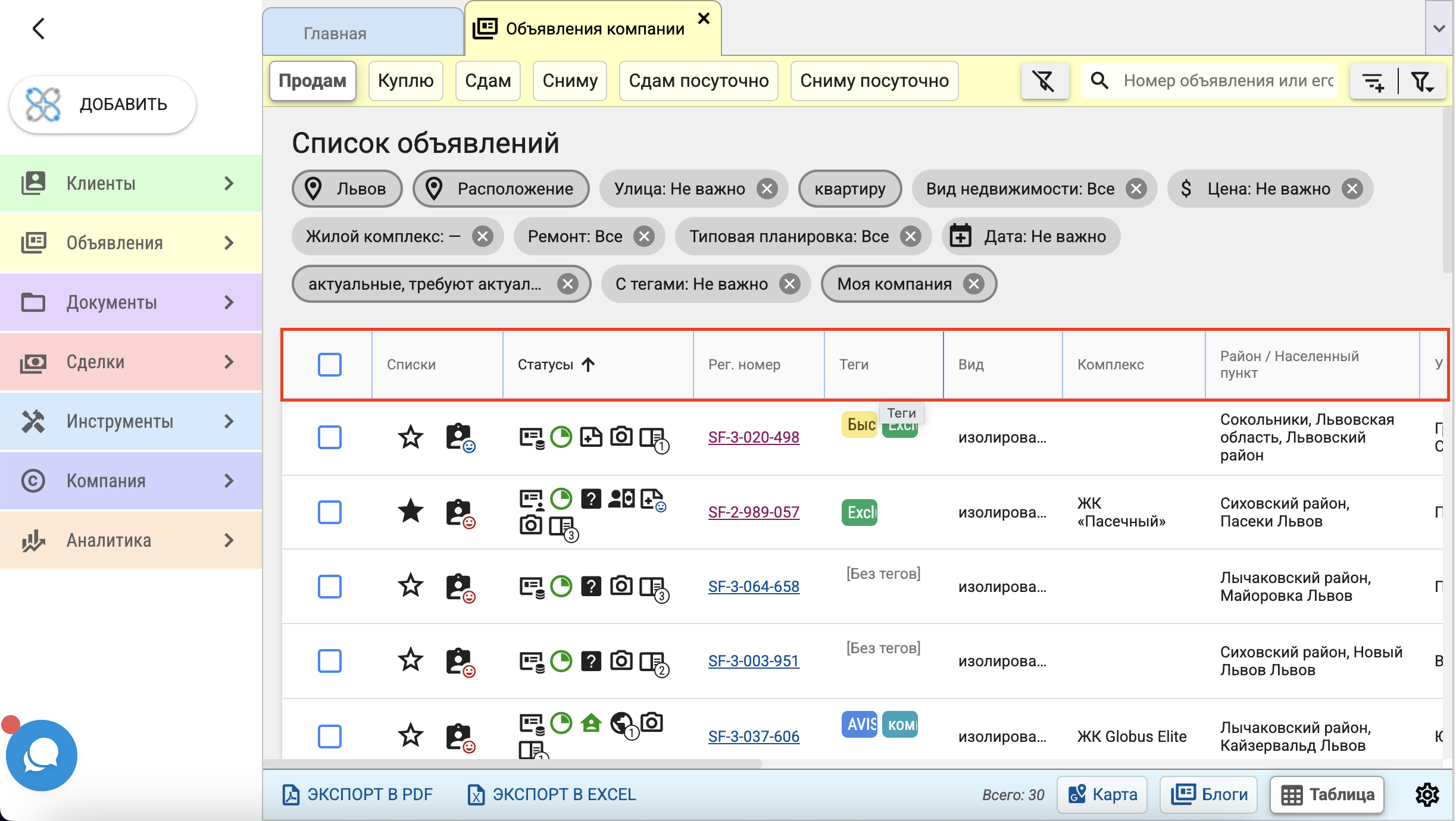Screen dimensions: 1456x821
Task: Click the calendar icon in Дата chip
Action: (960, 236)
